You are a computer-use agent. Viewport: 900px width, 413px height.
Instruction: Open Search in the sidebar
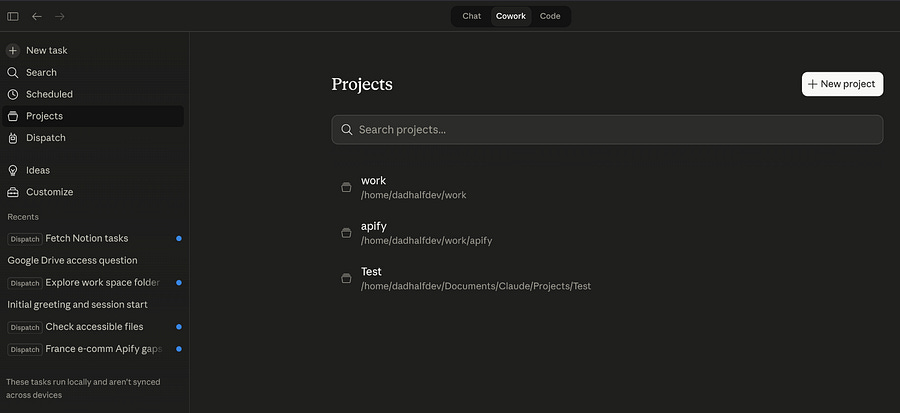(41, 72)
